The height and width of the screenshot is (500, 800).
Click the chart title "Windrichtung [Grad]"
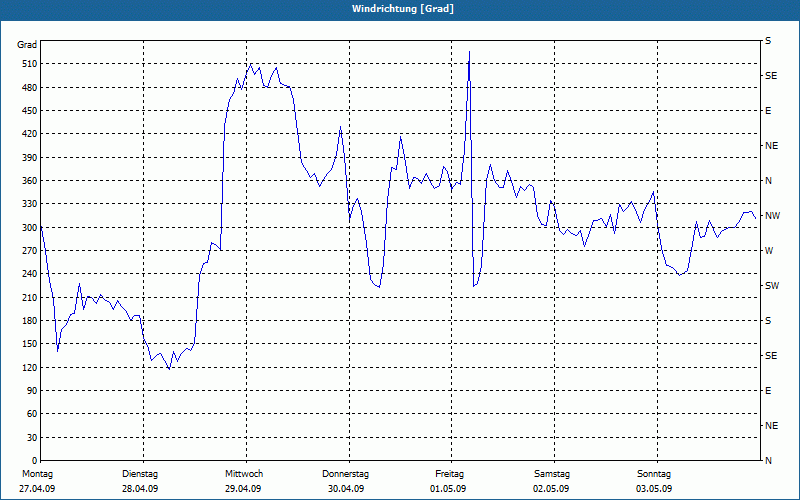[403, 9]
